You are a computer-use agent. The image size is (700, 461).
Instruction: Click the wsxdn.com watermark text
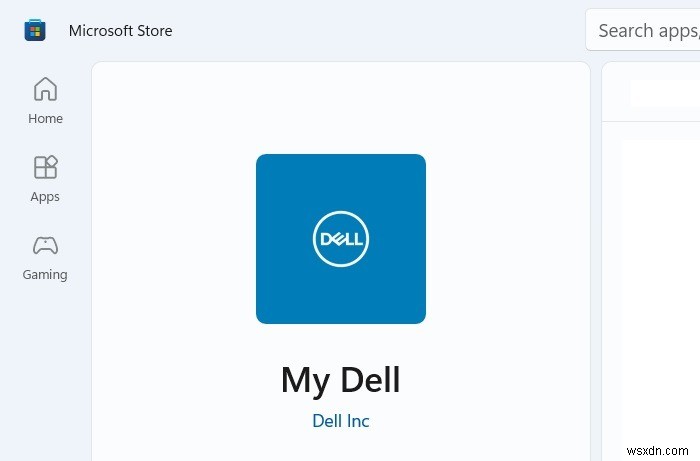pyautogui.click(x=658, y=451)
